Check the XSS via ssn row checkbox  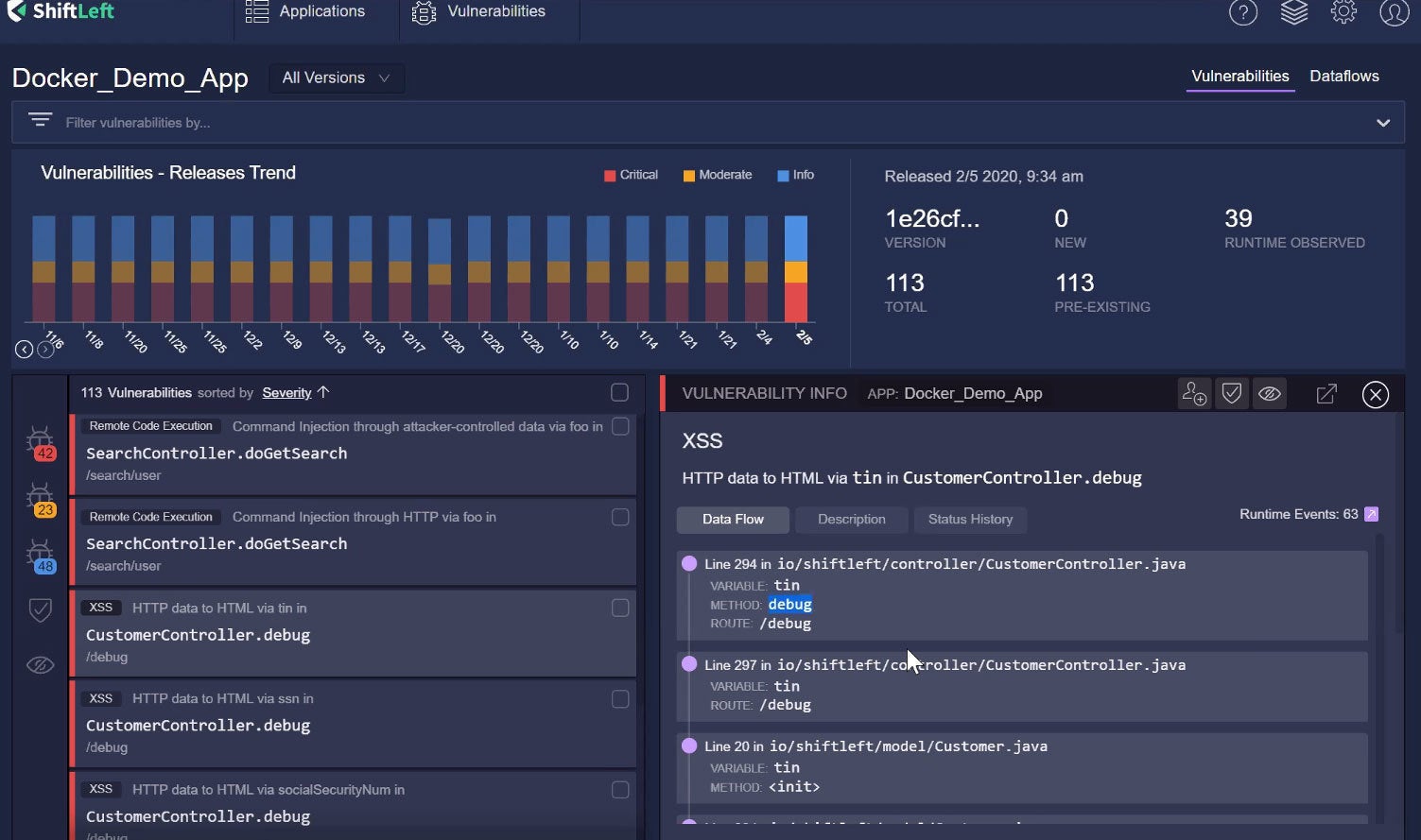[620, 698]
